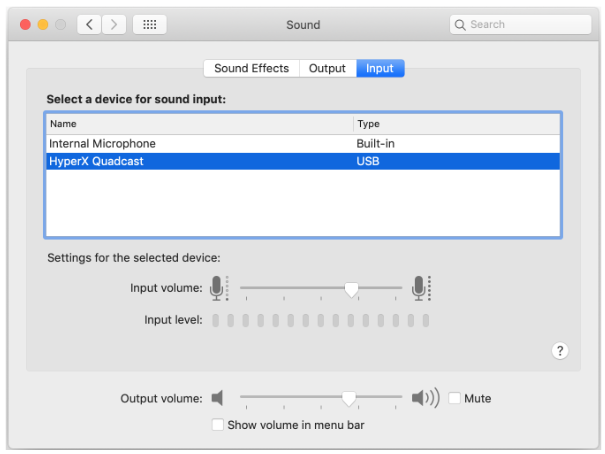
Task: Click the loud speaker icon for output volume
Action: point(425,398)
